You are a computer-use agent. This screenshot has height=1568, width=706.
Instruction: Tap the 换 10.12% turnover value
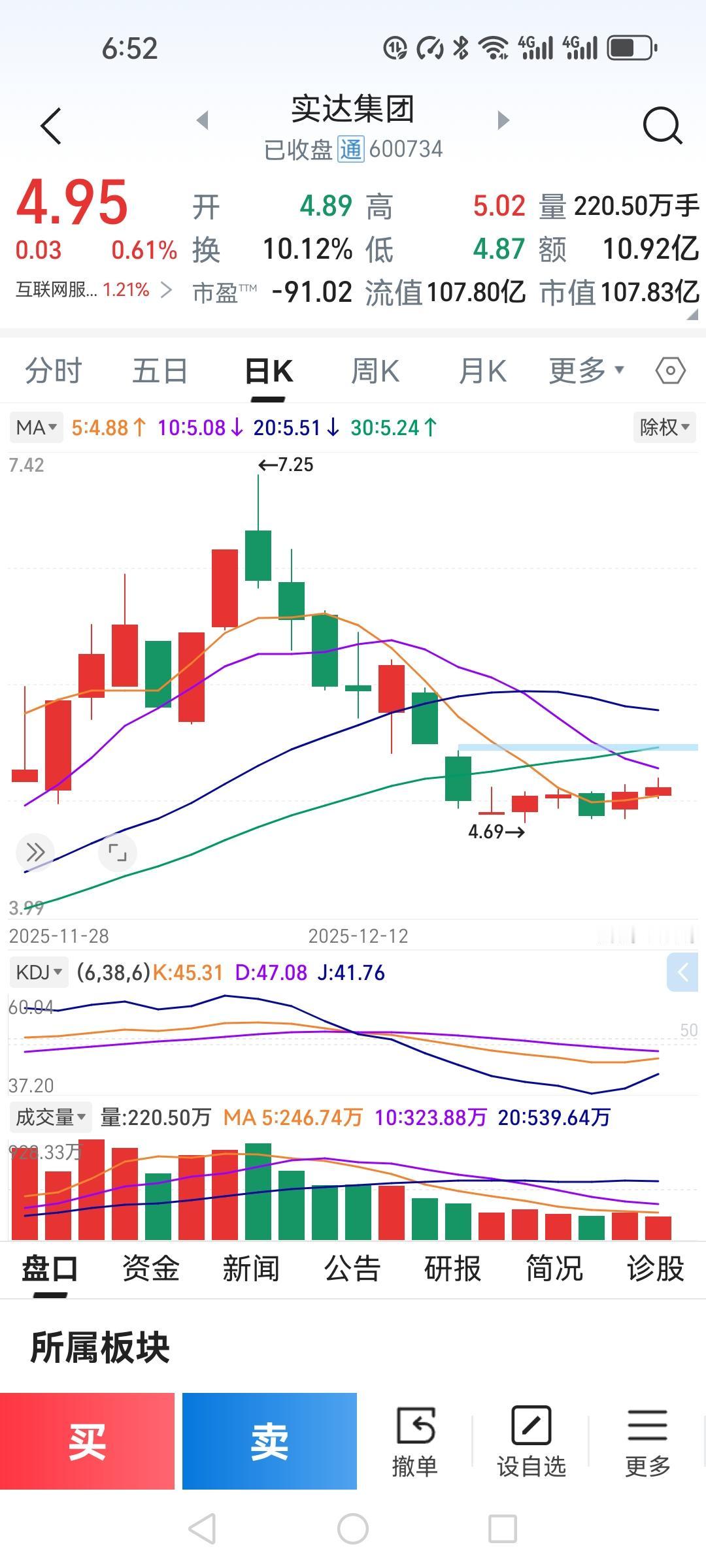307,249
